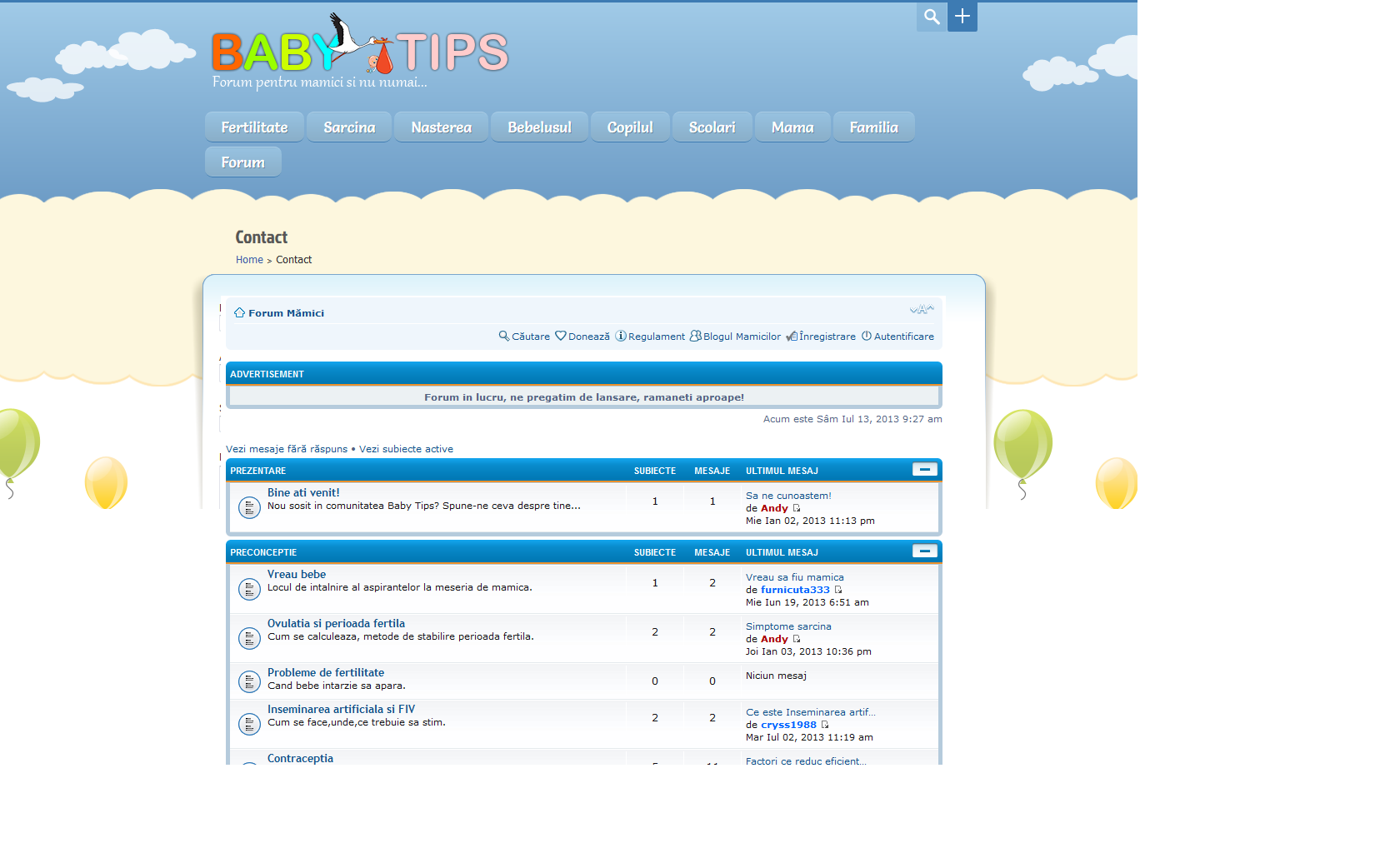View latest post icon beside cryss1988

(825, 725)
